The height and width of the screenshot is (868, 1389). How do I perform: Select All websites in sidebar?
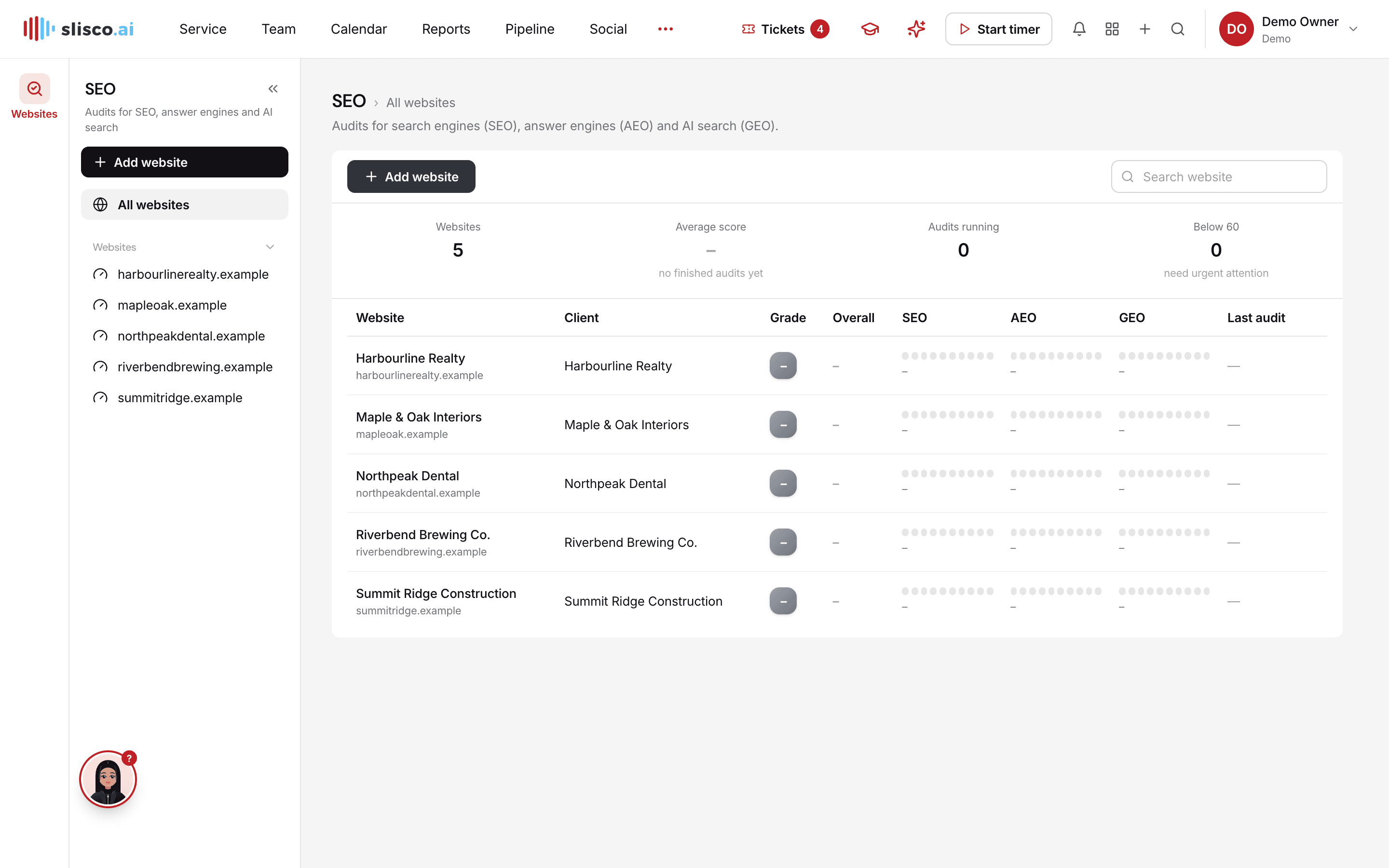click(x=184, y=204)
